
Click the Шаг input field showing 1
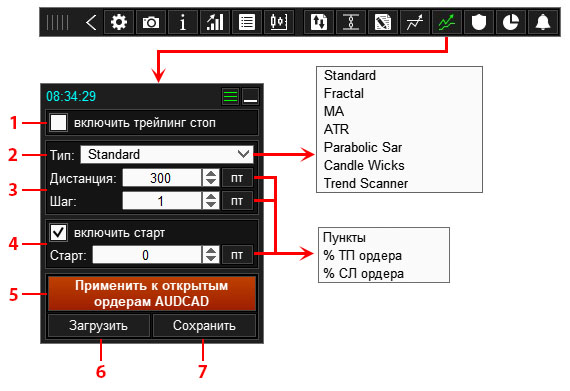162,201
